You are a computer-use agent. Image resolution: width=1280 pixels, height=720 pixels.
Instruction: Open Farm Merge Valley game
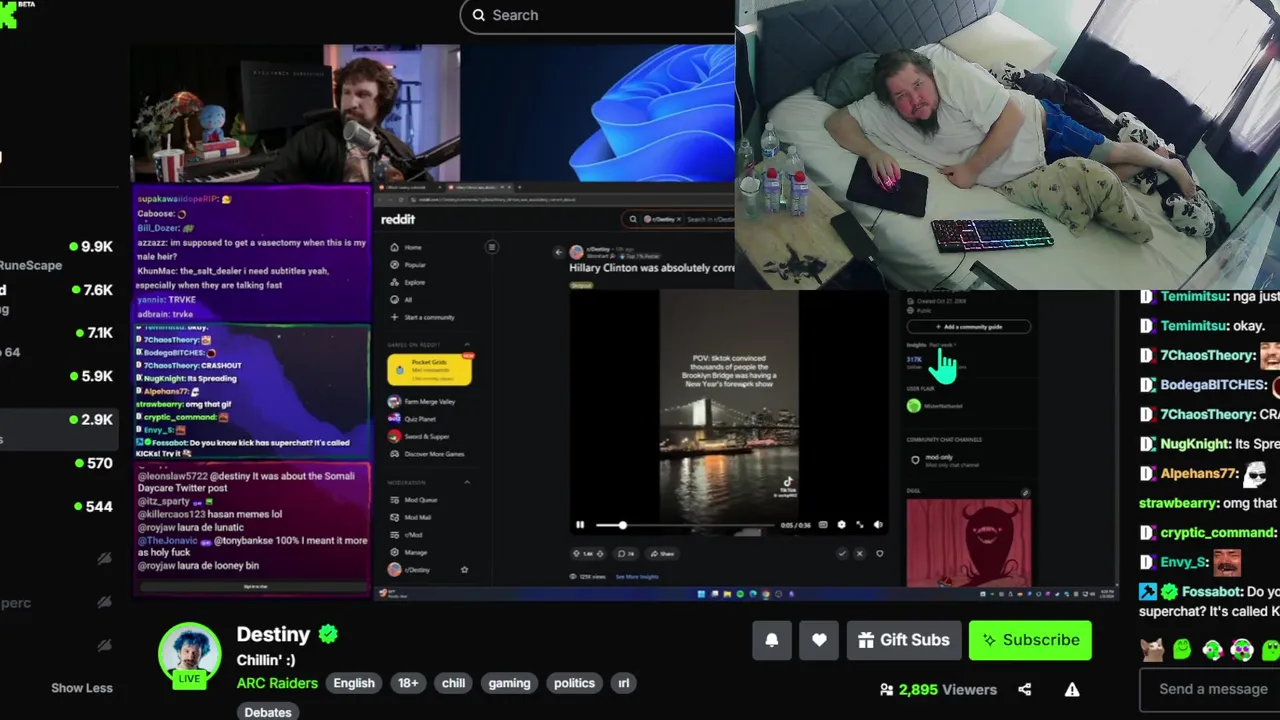tap(421, 401)
